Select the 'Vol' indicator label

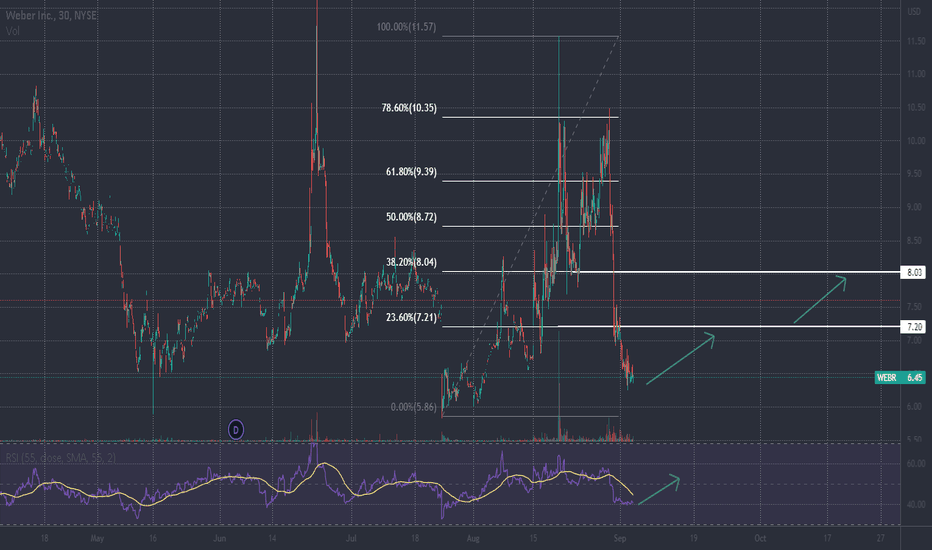click(12, 30)
